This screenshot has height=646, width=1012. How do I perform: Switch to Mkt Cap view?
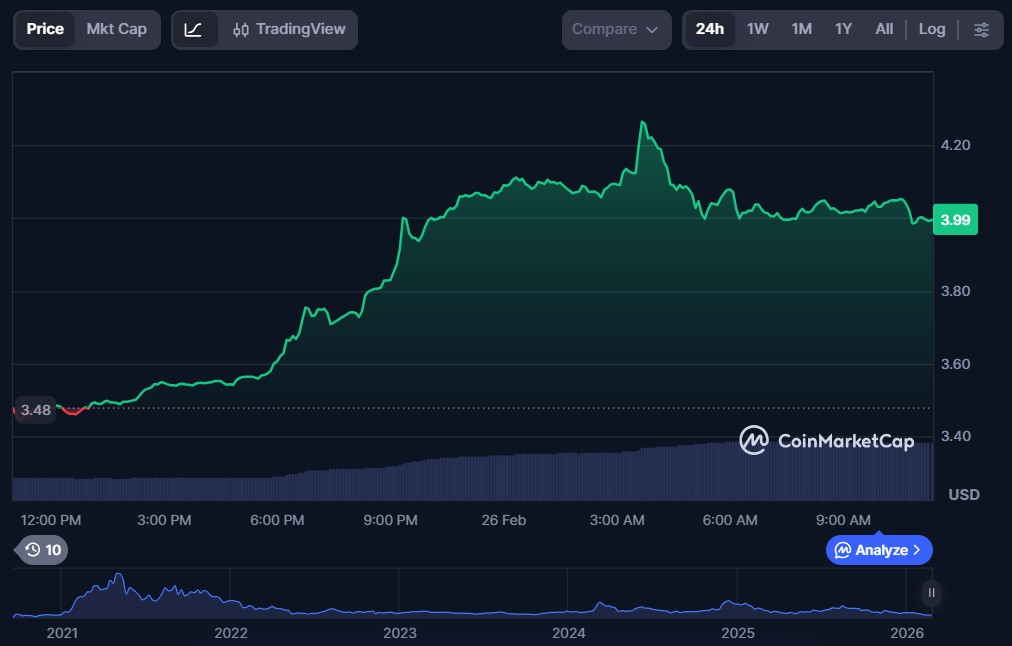[116, 30]
